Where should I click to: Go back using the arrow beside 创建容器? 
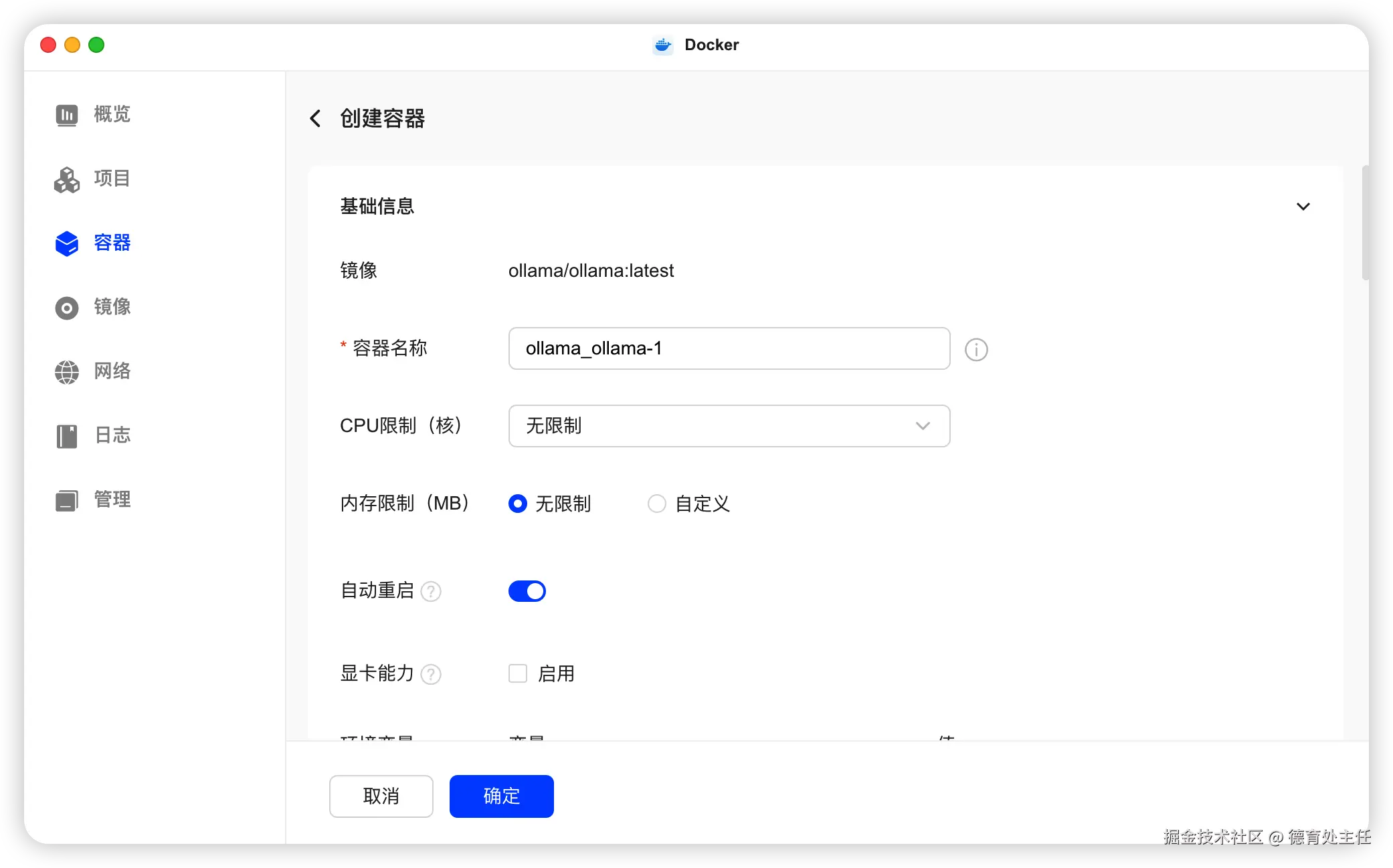click(x=316, y=118)
